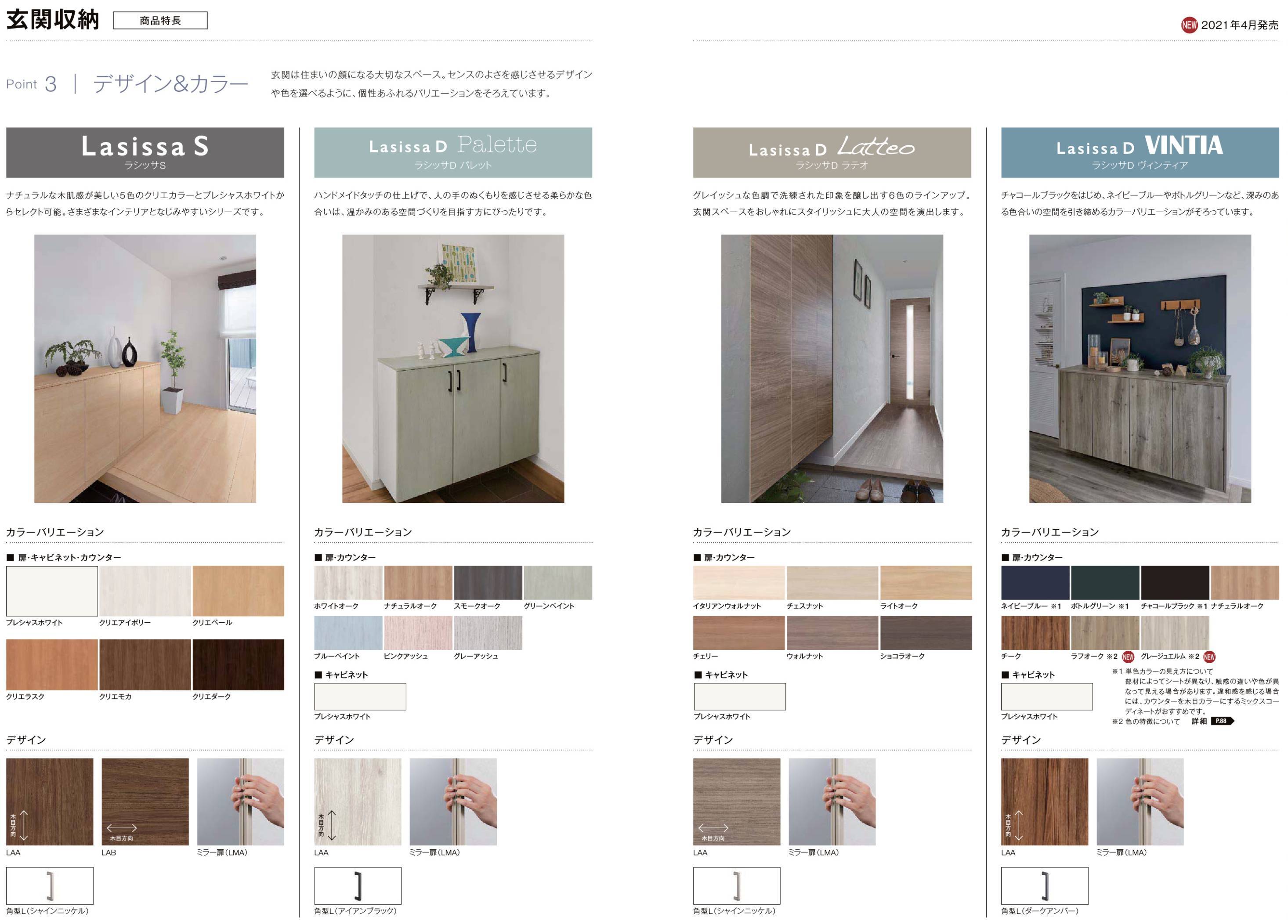Image resolution: width=1288 pixels, height=924 pixels.
Task: Pick the グリーンペイント color swatch
Action: click(x=557, y=582)
